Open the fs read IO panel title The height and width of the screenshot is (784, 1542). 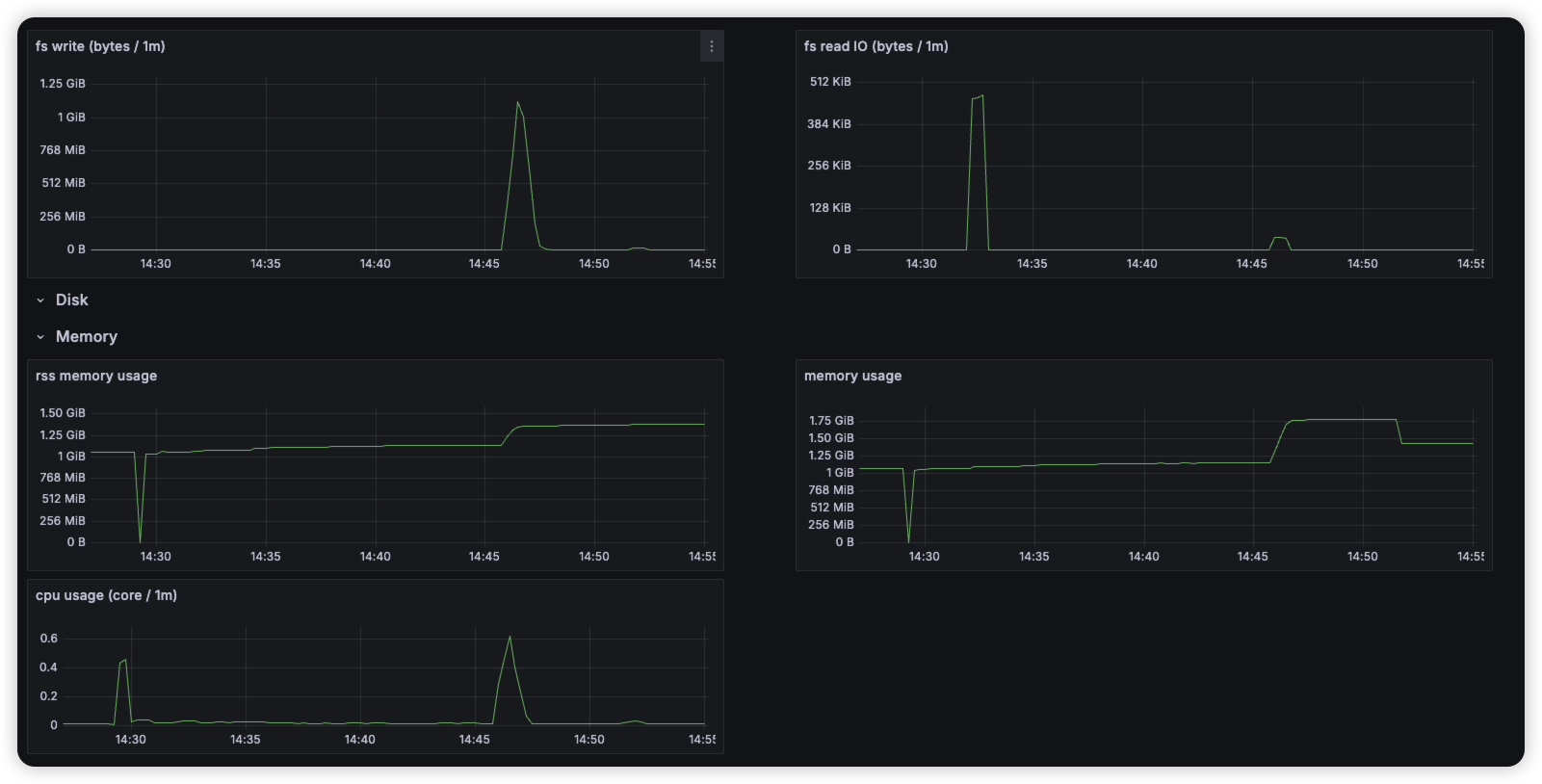click(876, 46)
